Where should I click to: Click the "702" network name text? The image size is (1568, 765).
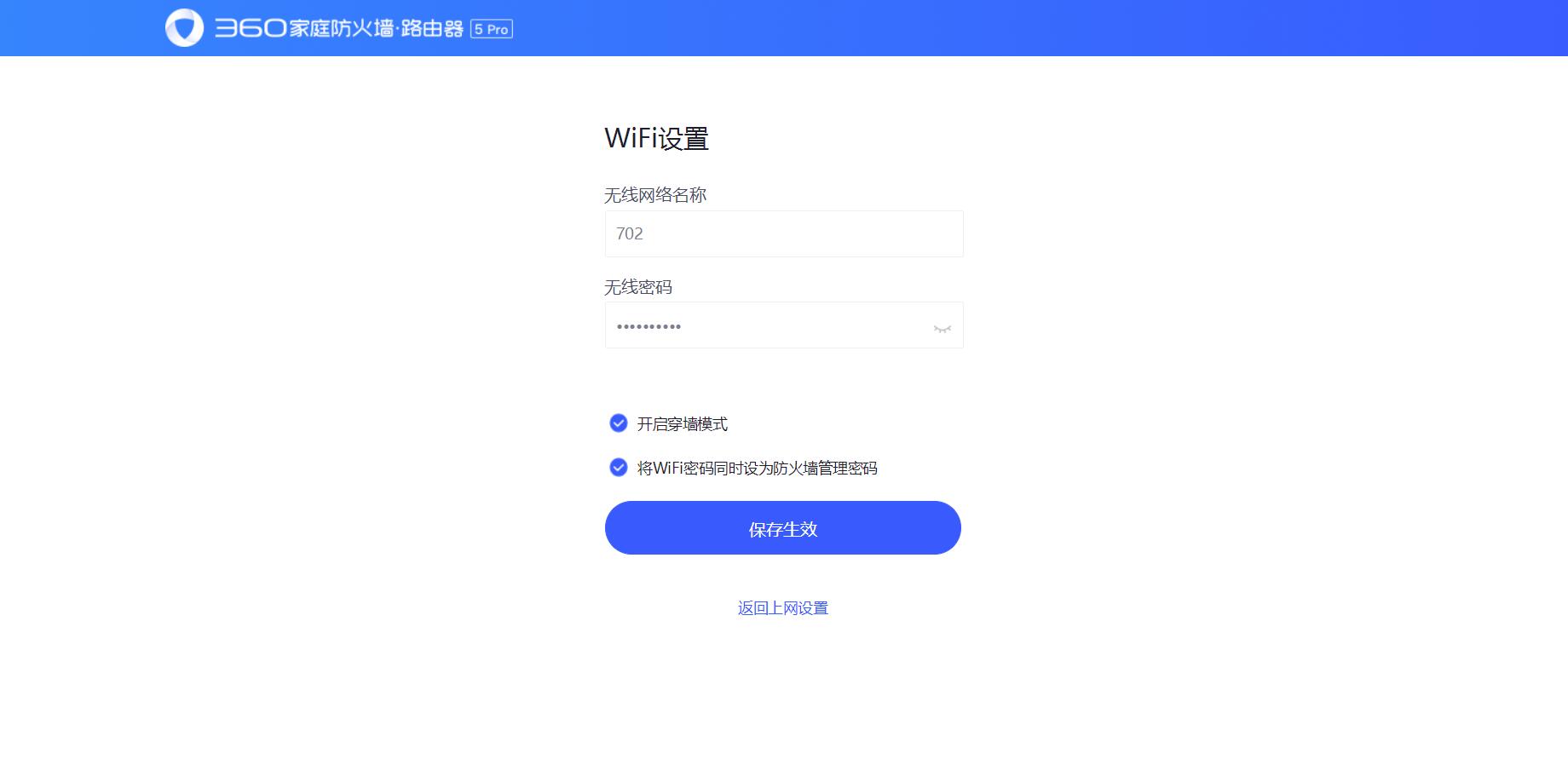[x=630, y=233]
